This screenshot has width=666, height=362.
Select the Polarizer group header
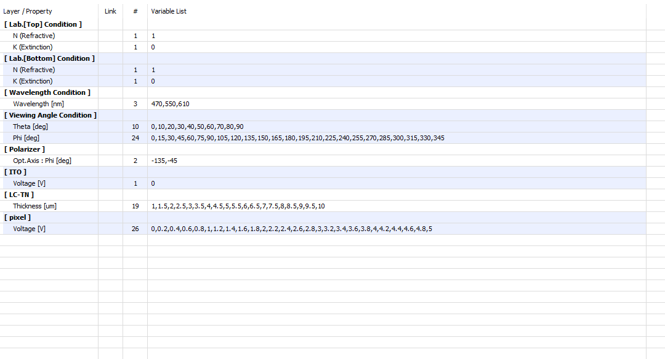[24, 149]
